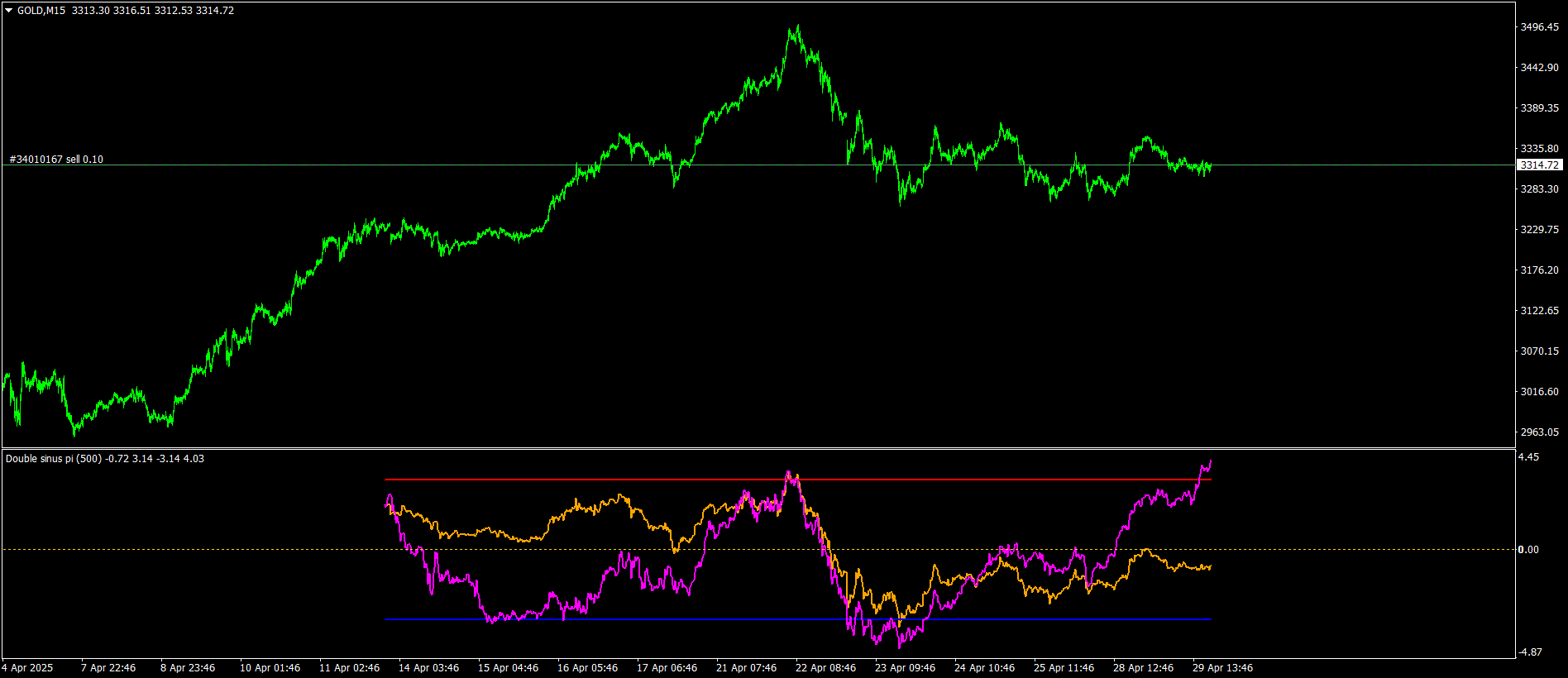Click the GOLD,M15 symbol title text
1568x678 pixels.
pyautogui.click(x=41, y=11)
